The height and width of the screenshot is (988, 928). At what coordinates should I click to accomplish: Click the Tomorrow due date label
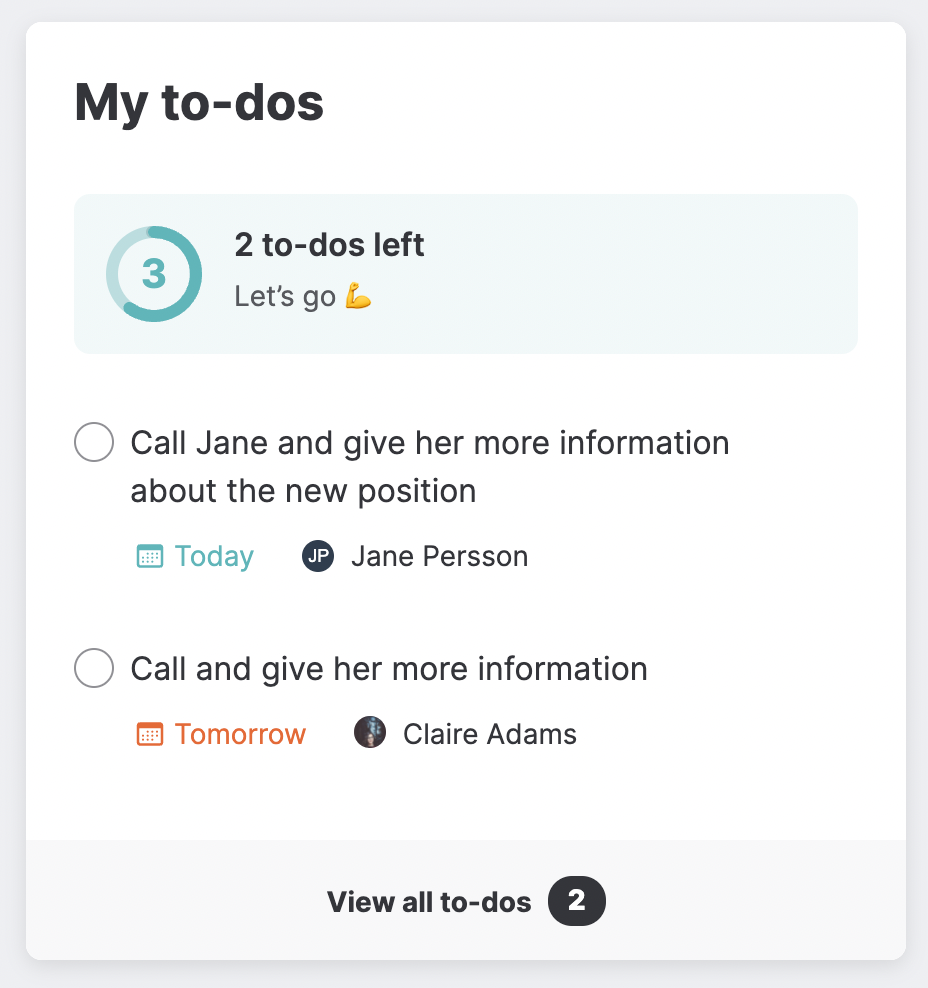click(x=240, y=735)
